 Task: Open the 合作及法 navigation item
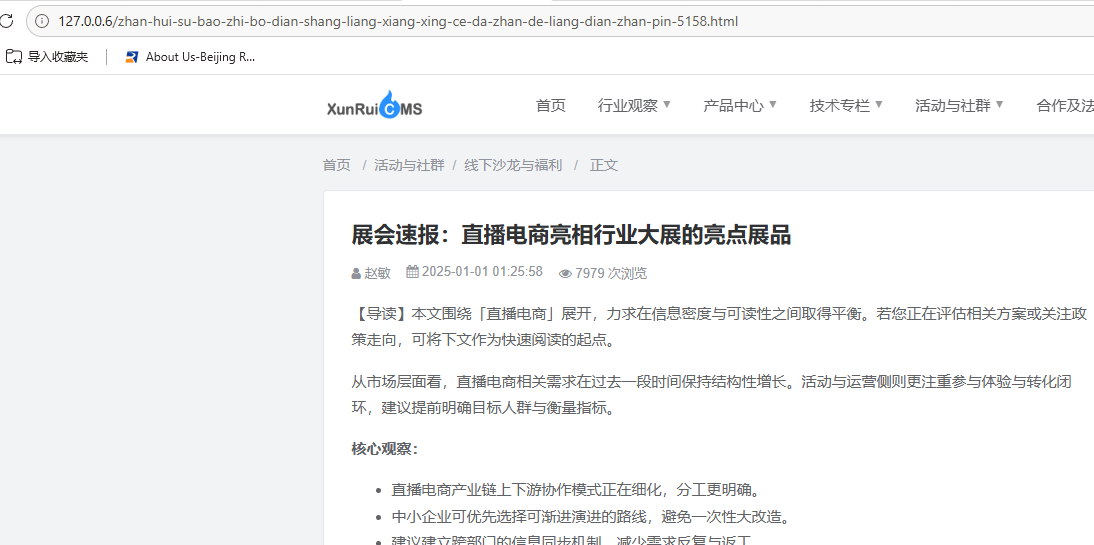point(1065,105)
